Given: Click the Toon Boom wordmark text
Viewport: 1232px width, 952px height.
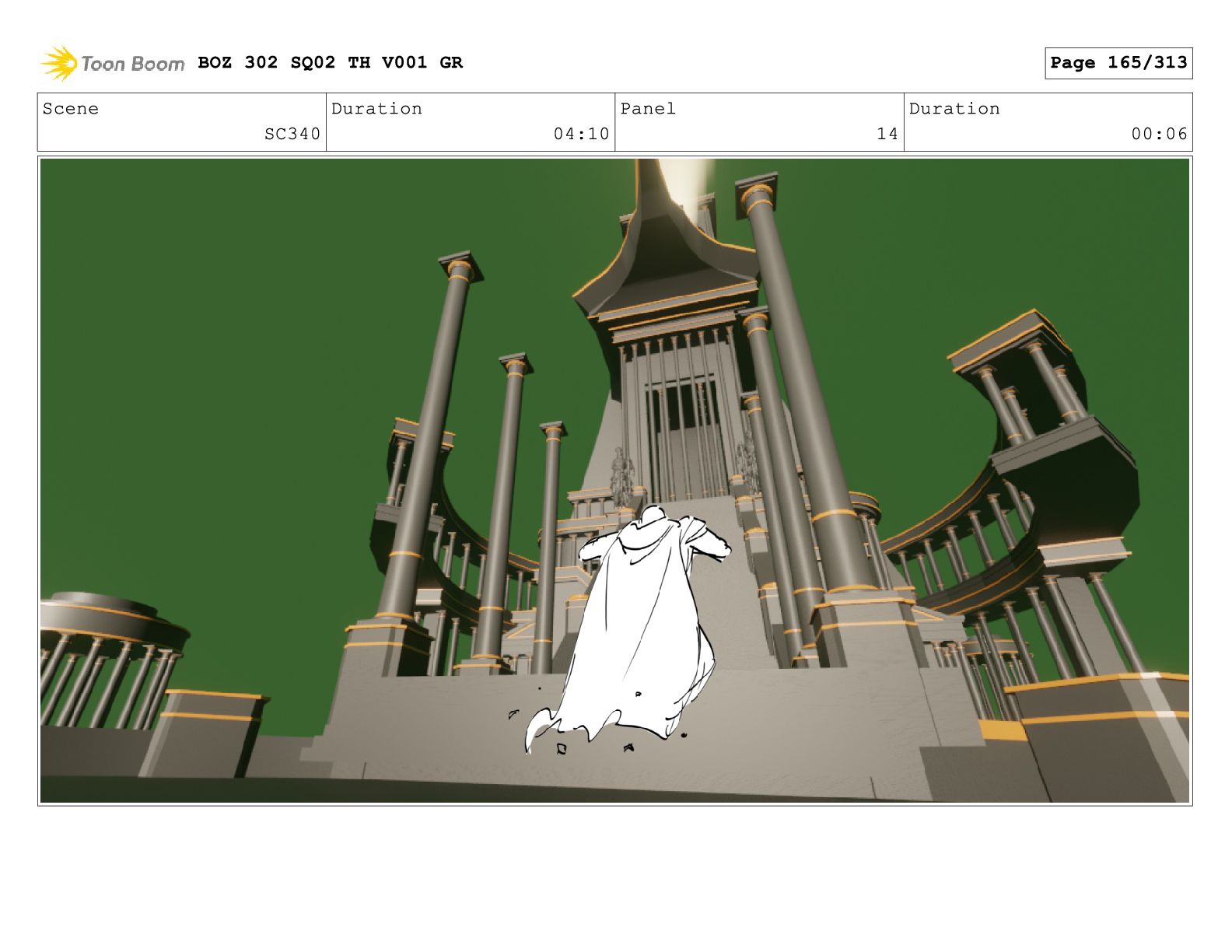Looking at the screenshot, I should click(132, 64).
